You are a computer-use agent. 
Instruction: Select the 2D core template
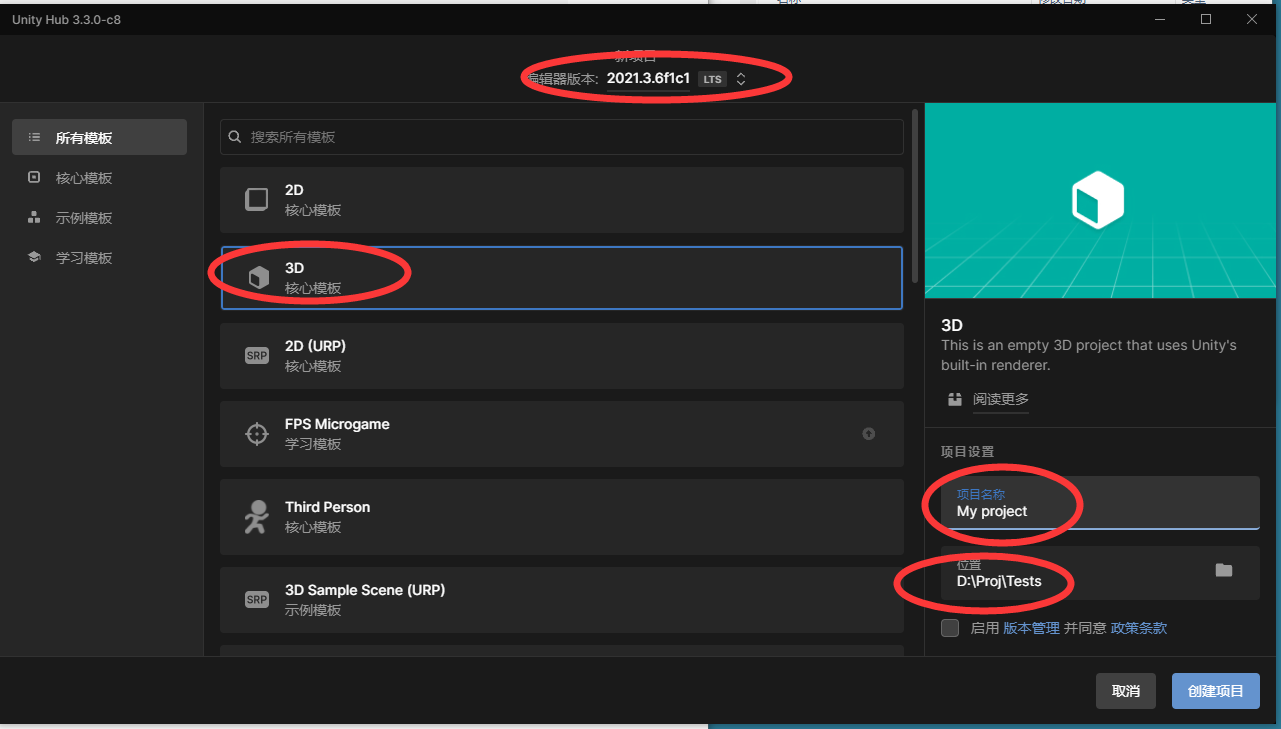tap(561, 200)
